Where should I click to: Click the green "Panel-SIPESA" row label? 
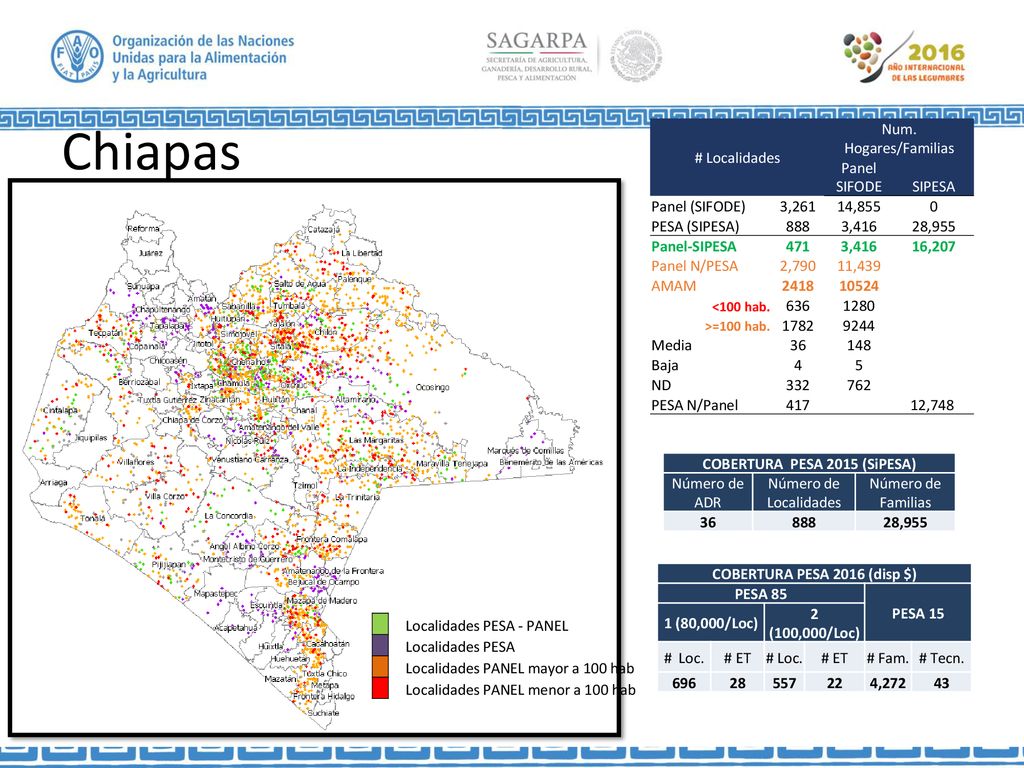(694, 247)
